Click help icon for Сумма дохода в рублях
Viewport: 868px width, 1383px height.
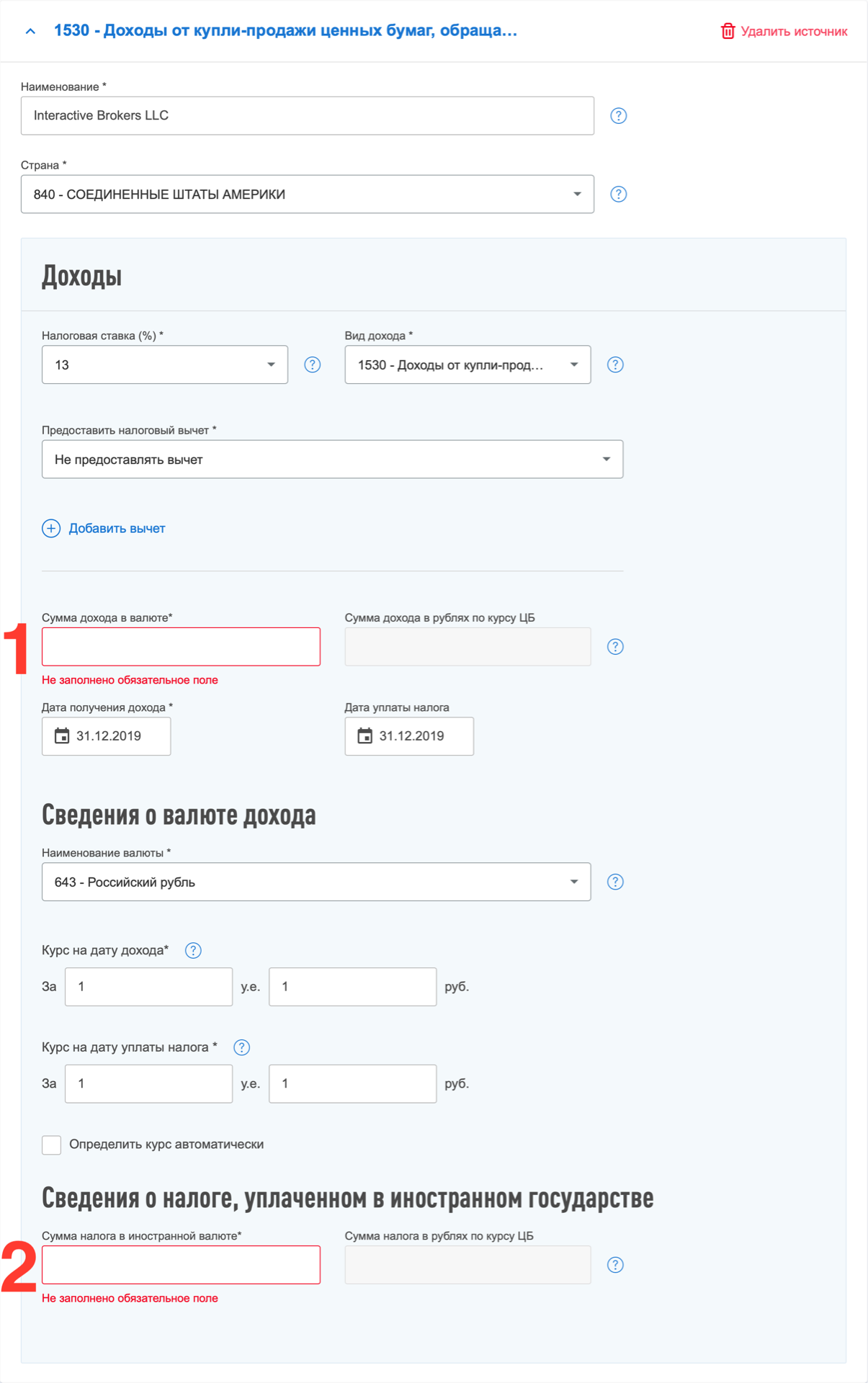click(x=614, y=647)
